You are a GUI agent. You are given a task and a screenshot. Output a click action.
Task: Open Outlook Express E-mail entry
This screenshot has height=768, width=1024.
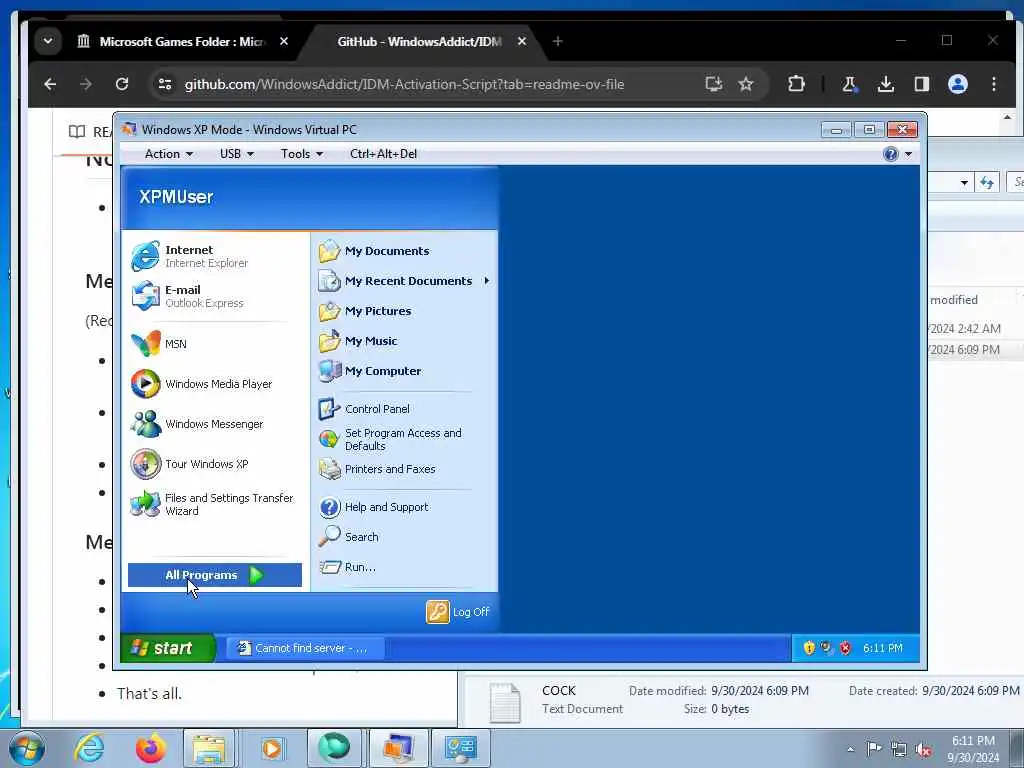pyautogui.click(x=187, y=296)
